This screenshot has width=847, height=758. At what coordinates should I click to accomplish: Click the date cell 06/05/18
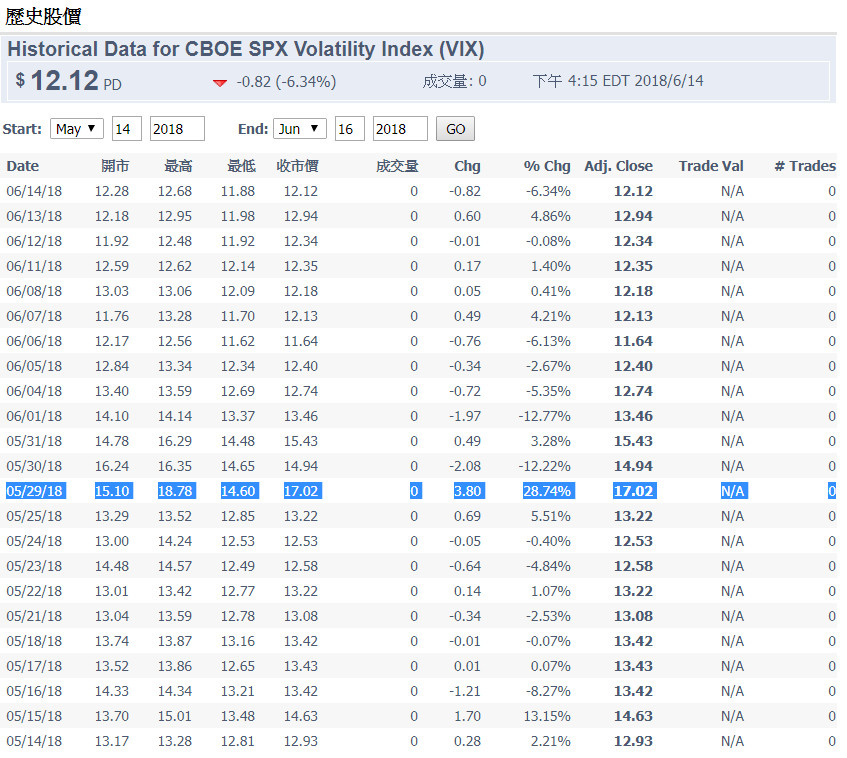tap(34, 366)
